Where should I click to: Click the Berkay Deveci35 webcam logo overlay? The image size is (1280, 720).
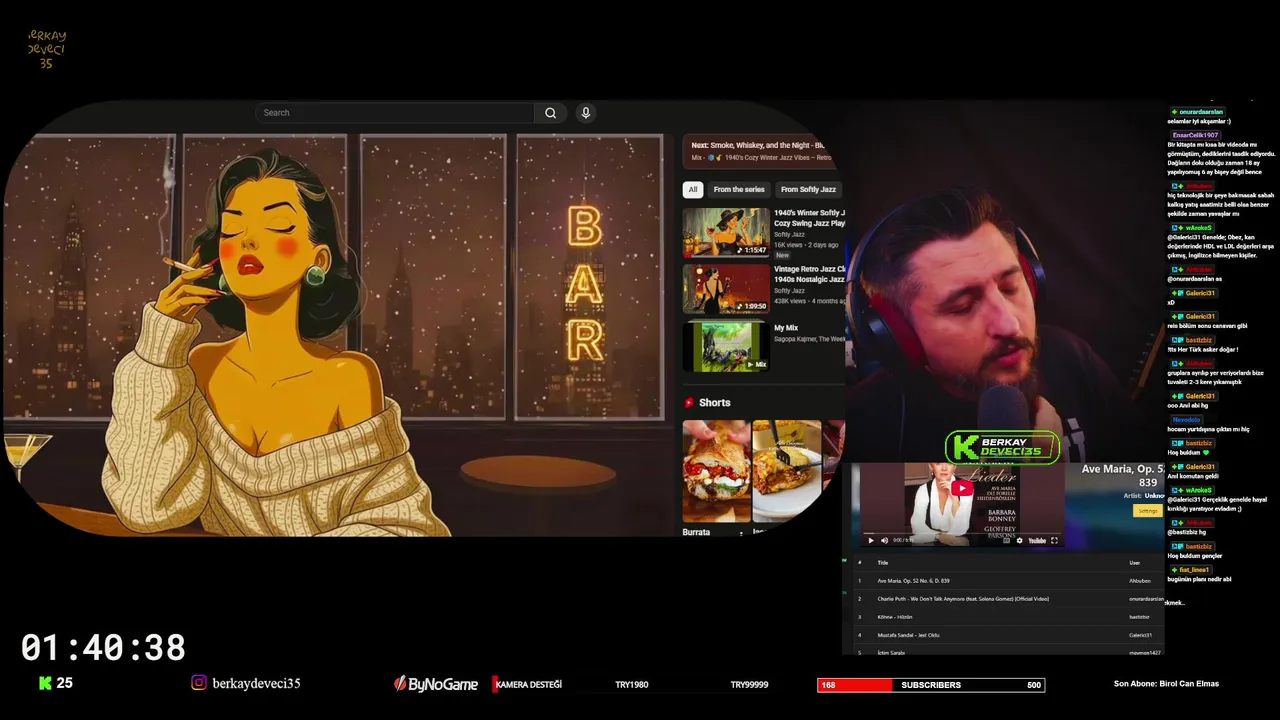pos(1002,447)
